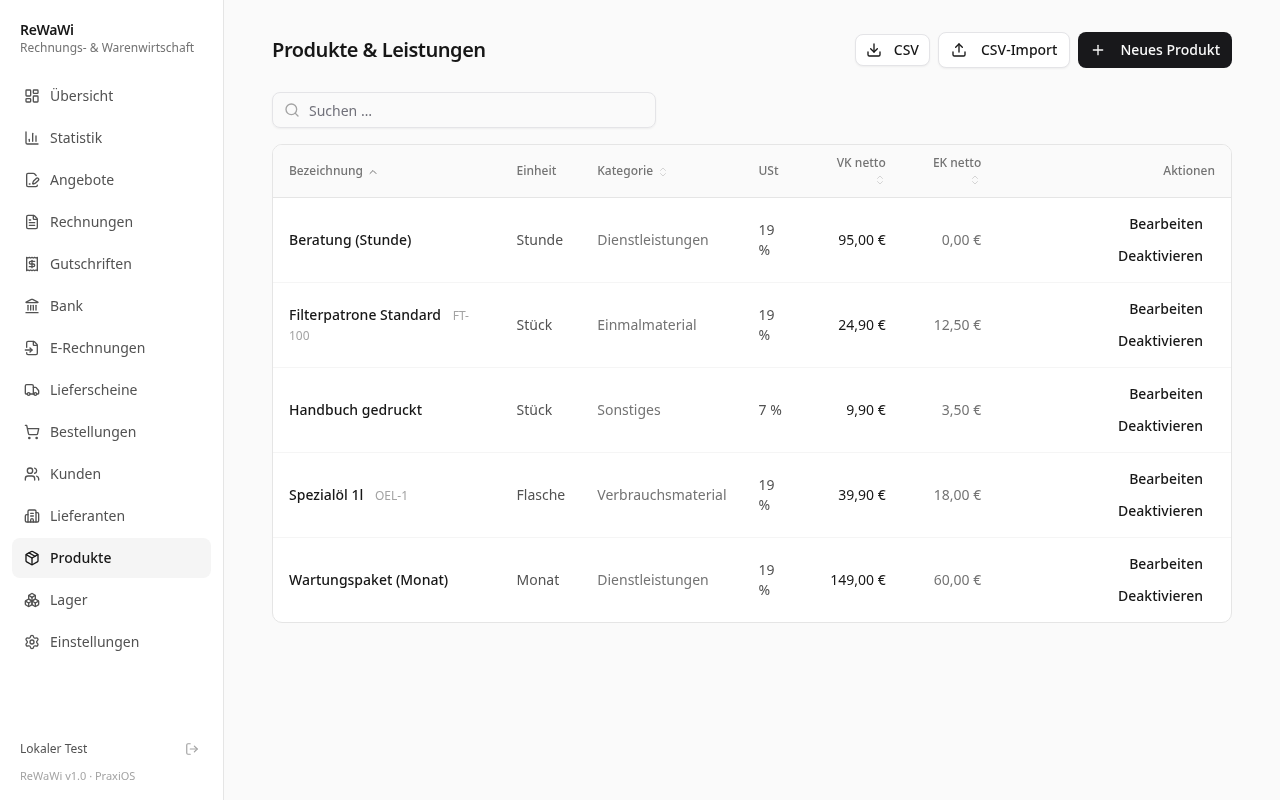Screen dimensions: 1280x800
Task: Click the Lieferanten factory icon
Action: coord(32,516)
